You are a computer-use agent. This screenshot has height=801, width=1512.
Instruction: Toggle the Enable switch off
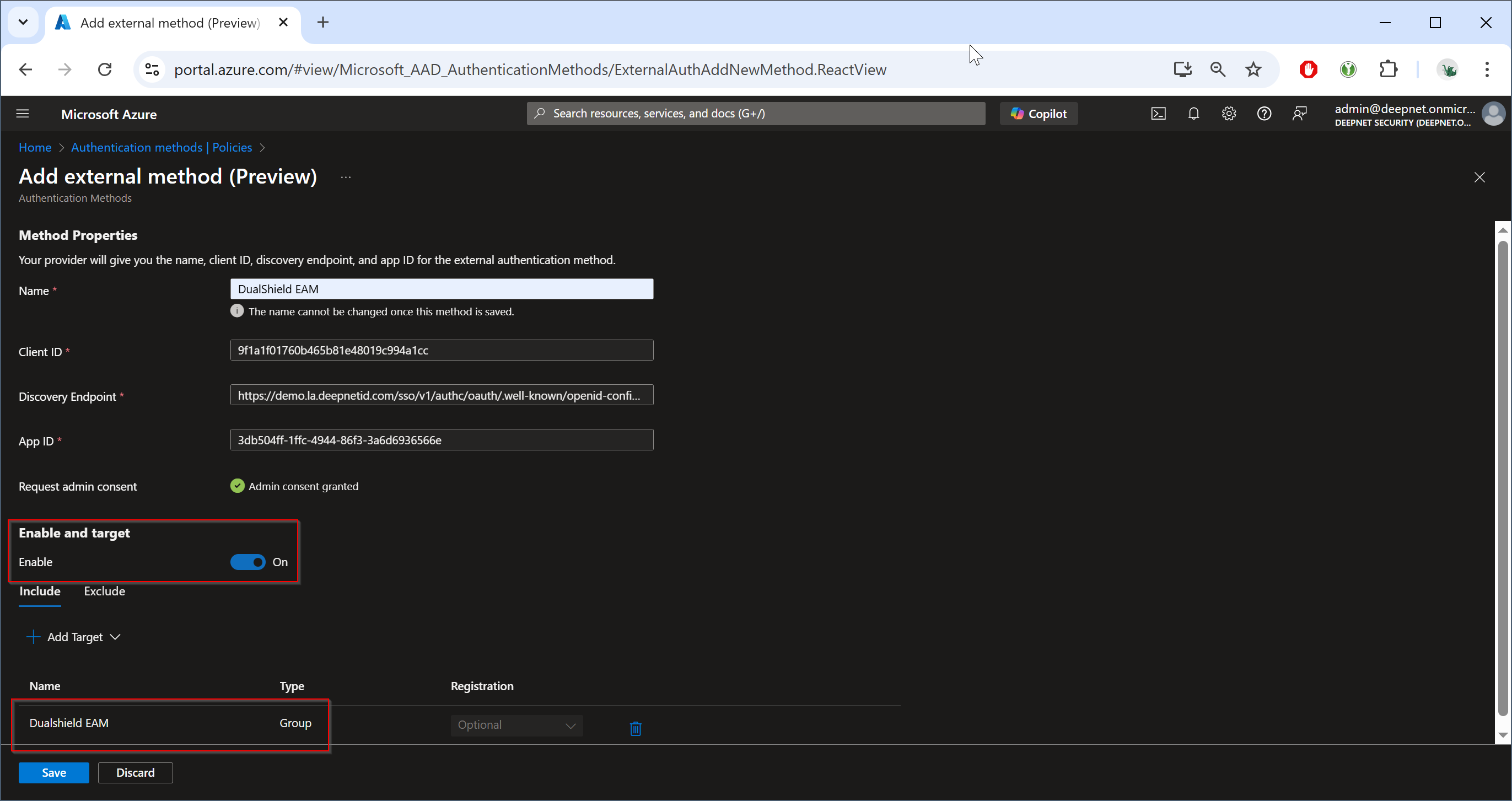247,562
